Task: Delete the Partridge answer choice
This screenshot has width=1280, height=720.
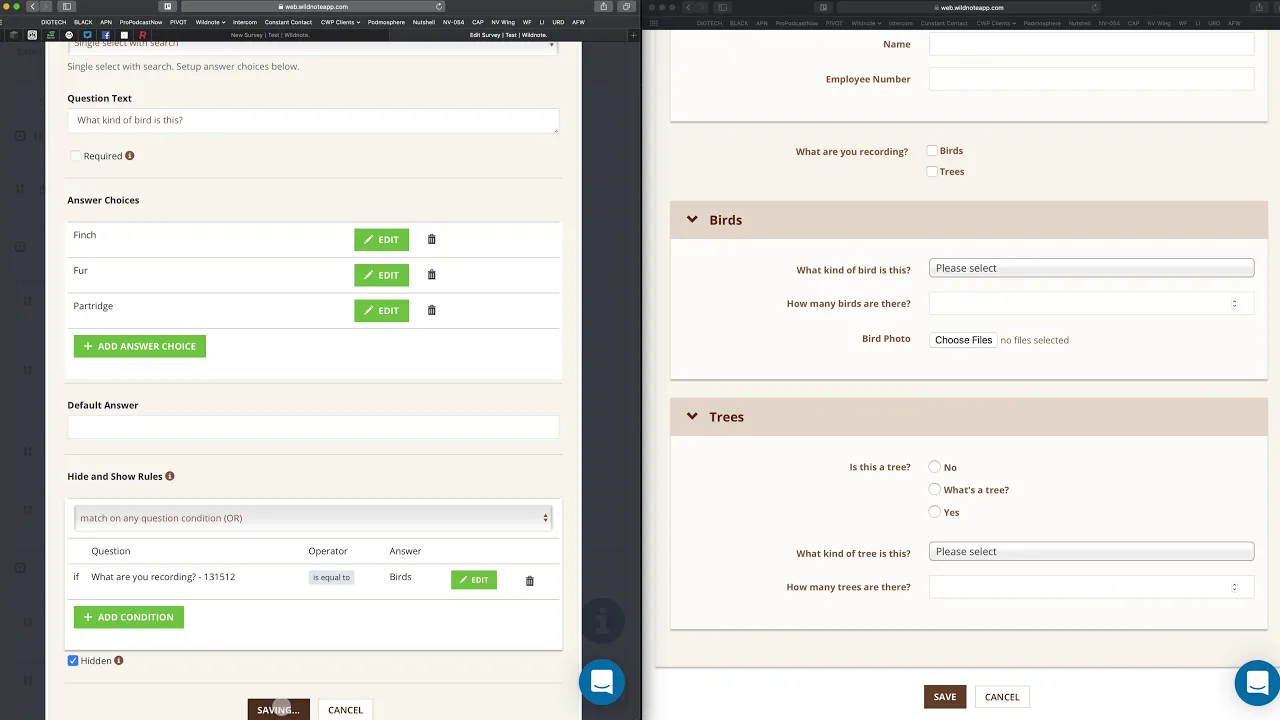Action: click(x=432, y=310)
